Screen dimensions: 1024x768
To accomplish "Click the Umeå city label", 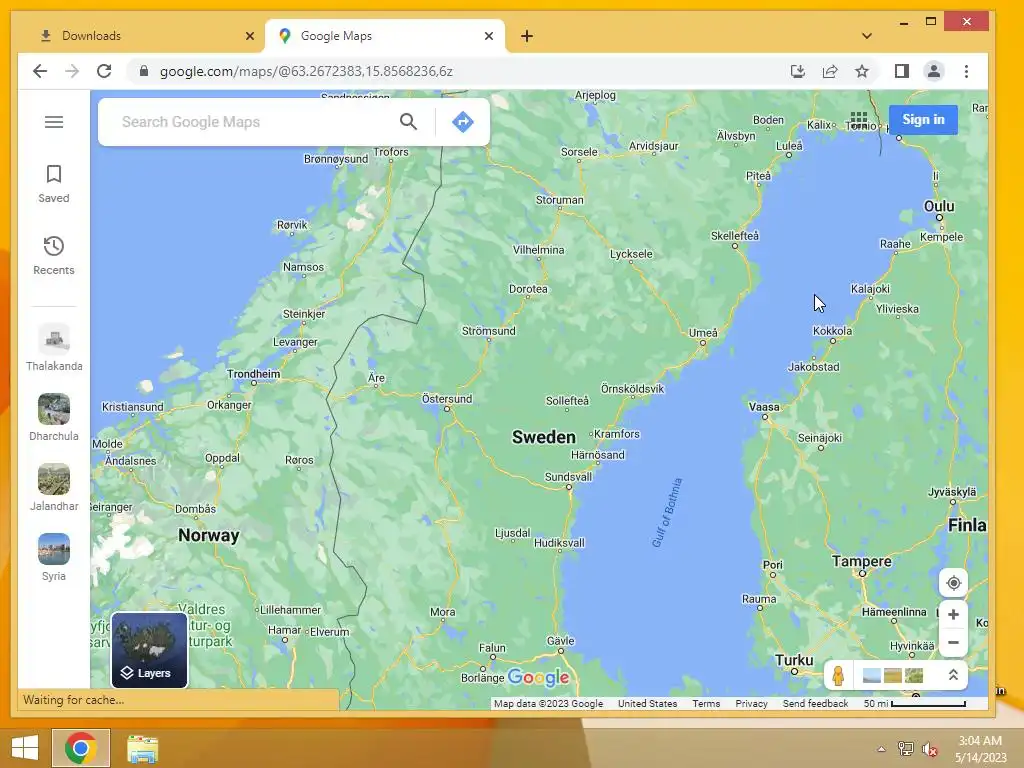I will [703, 333].
